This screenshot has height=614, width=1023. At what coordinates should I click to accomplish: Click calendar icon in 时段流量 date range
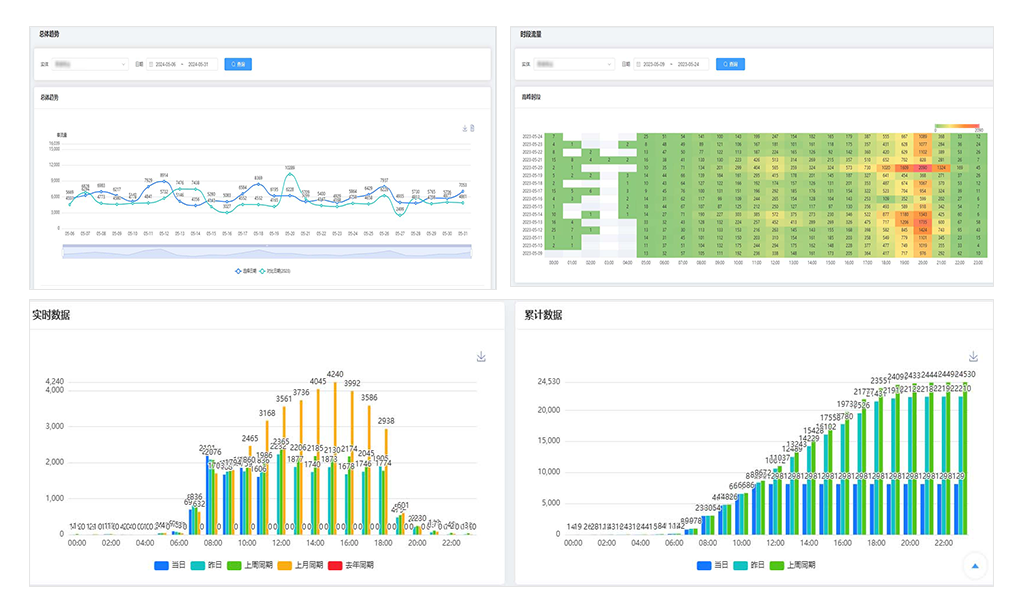(x=639, y=65)
